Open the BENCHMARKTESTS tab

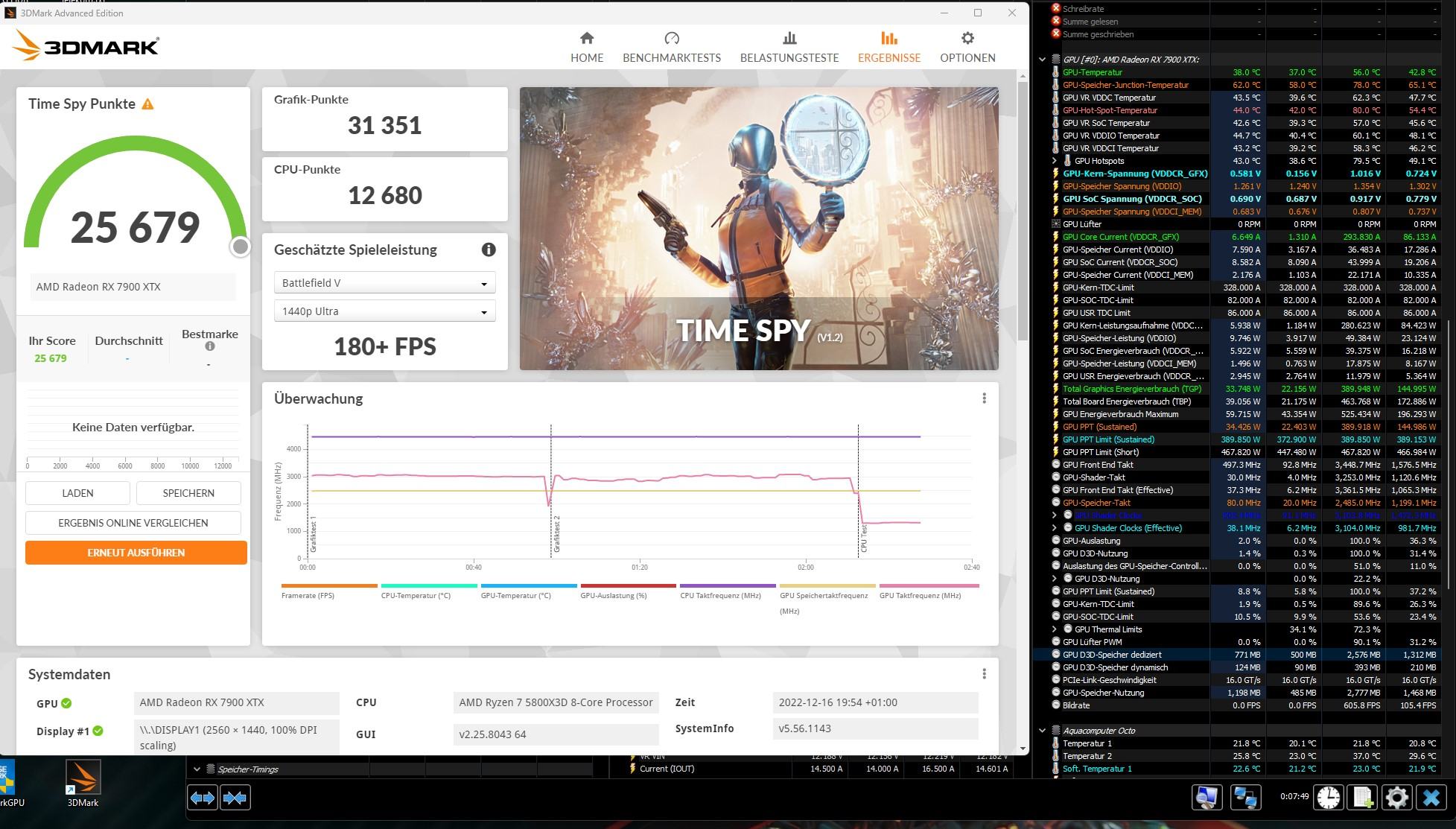click(x=672, y=47)
